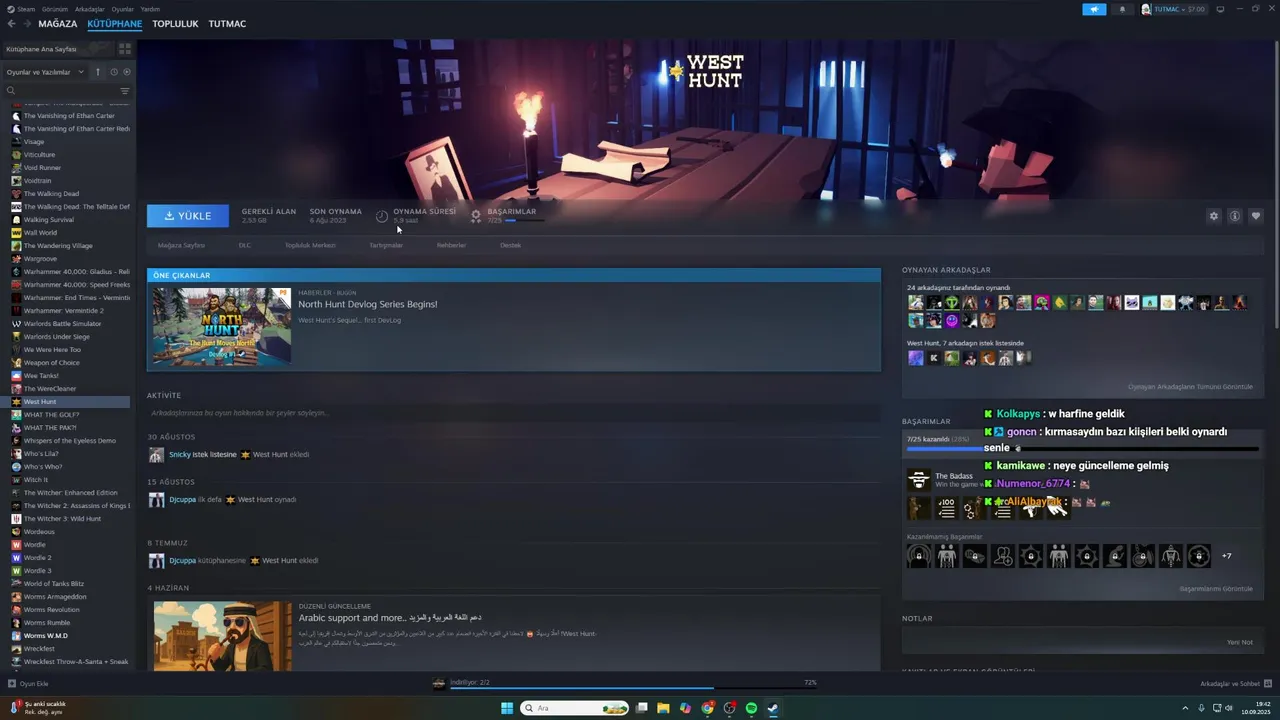The width and height of the screenshot is (1280, 720).
Task: Click Oyun Ekle plus icon
Action: [x=12, y=684]
